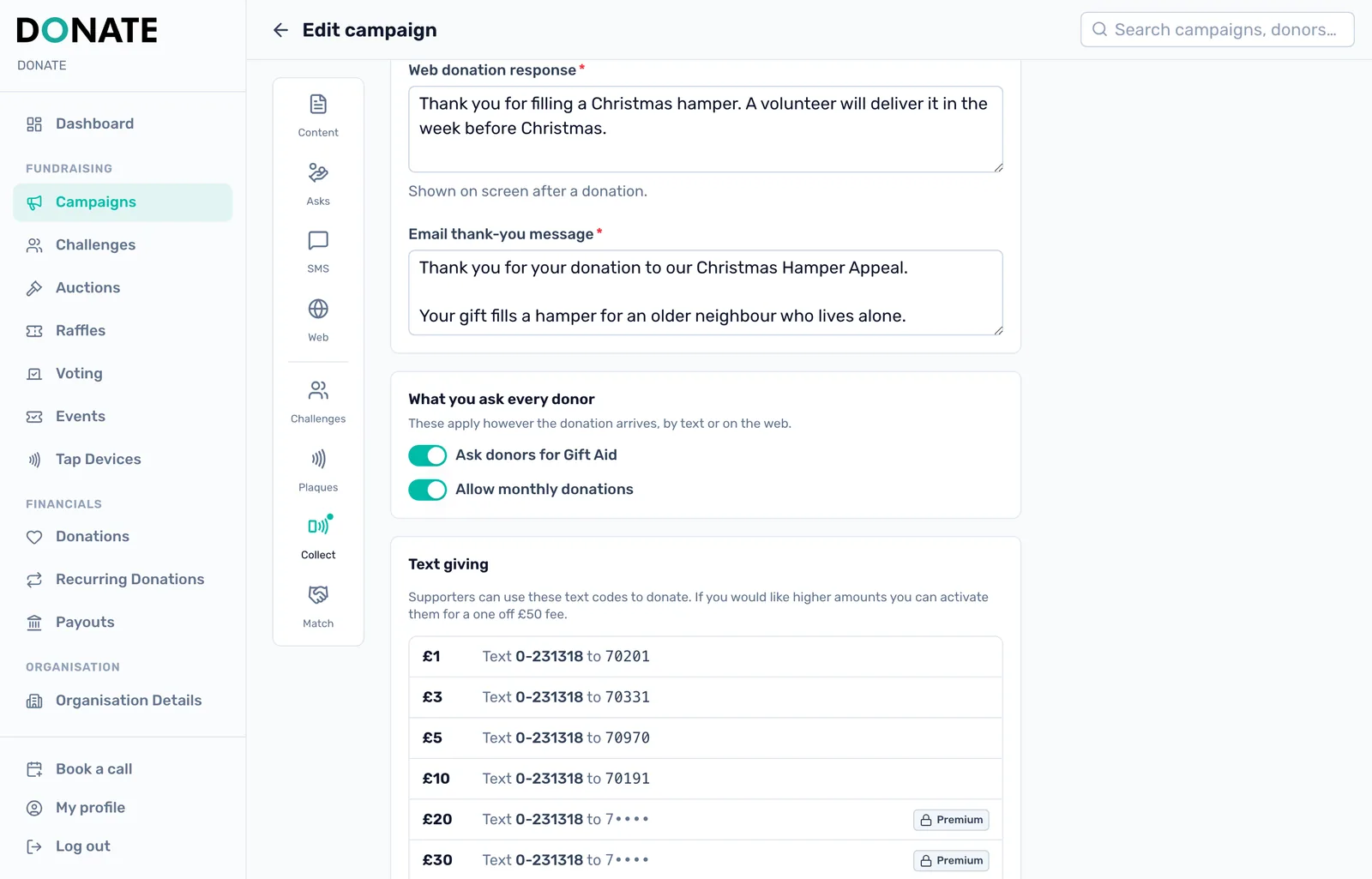Disable Allow monthly donations switch

coord(427,490)
